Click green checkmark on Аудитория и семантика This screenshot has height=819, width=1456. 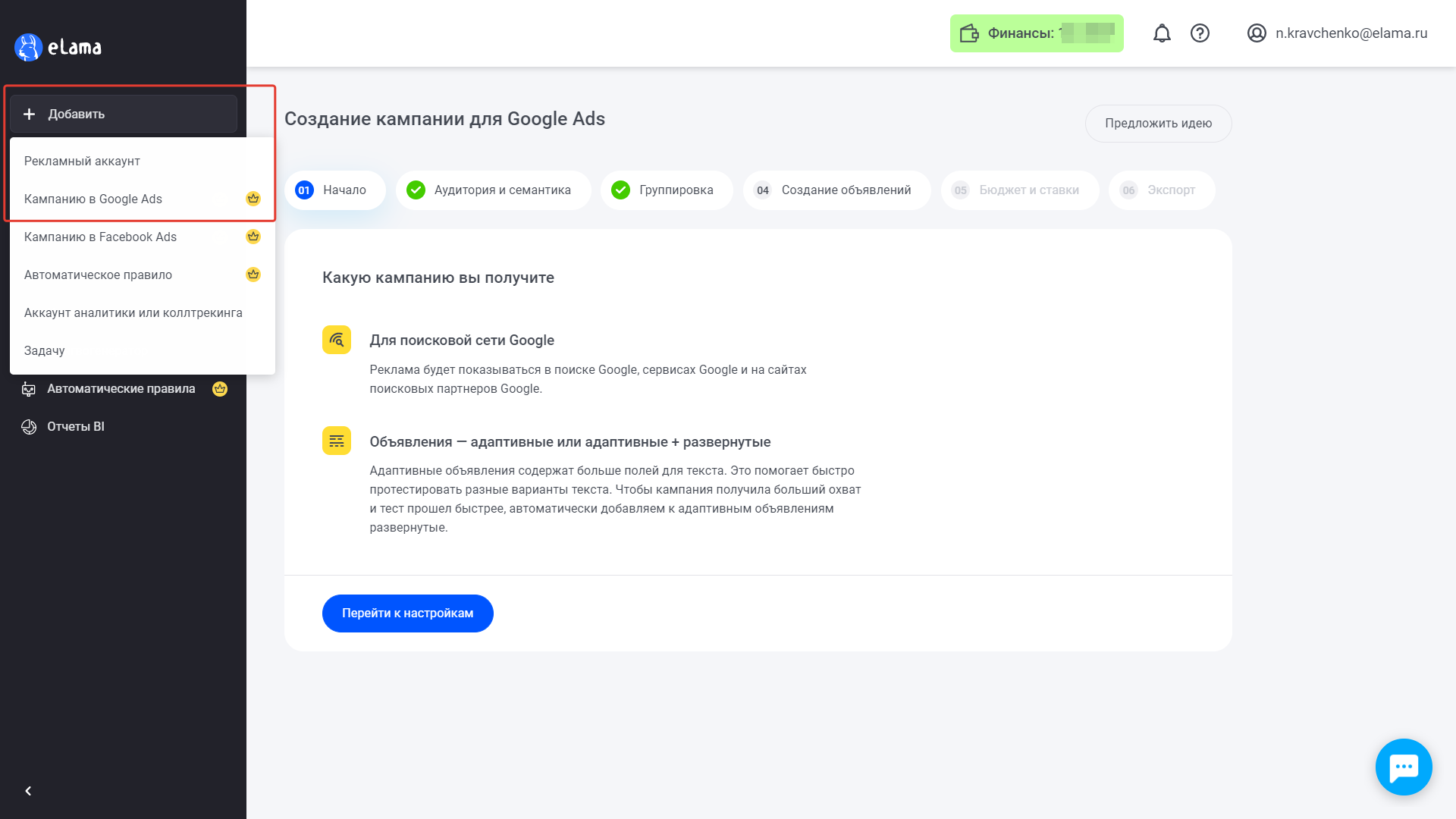(x=416, y=190)
